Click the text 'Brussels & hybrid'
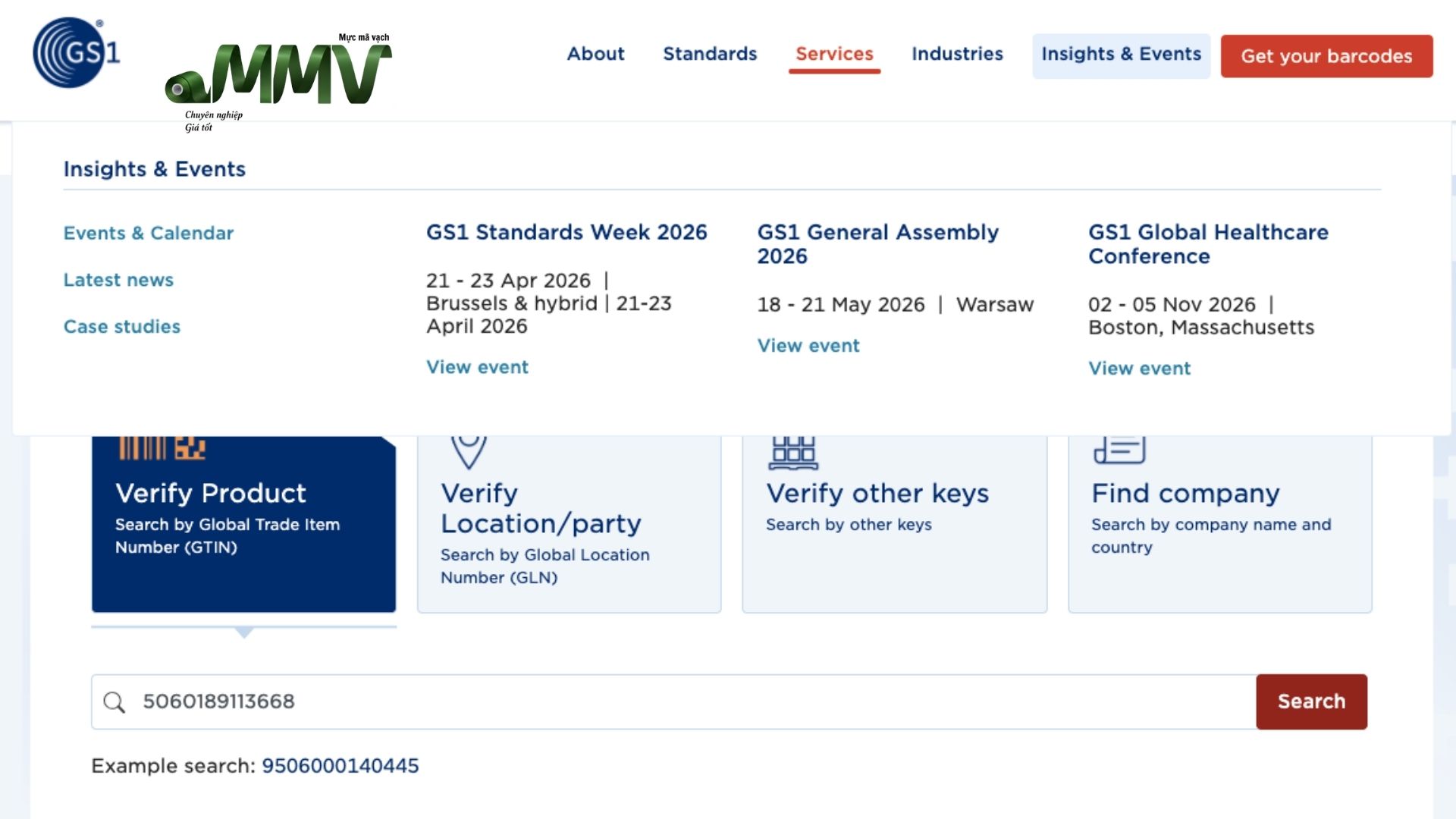Image resolution: width=1456 pixels, height=819 pixels. [x=512, y=303]
